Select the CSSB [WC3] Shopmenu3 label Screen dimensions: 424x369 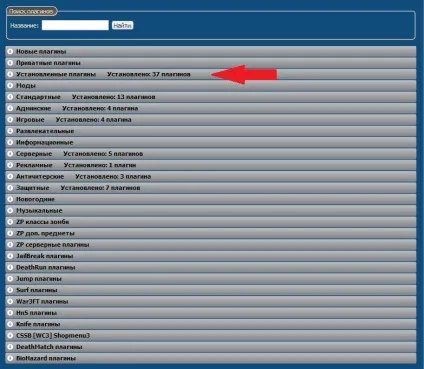[53, 335]
